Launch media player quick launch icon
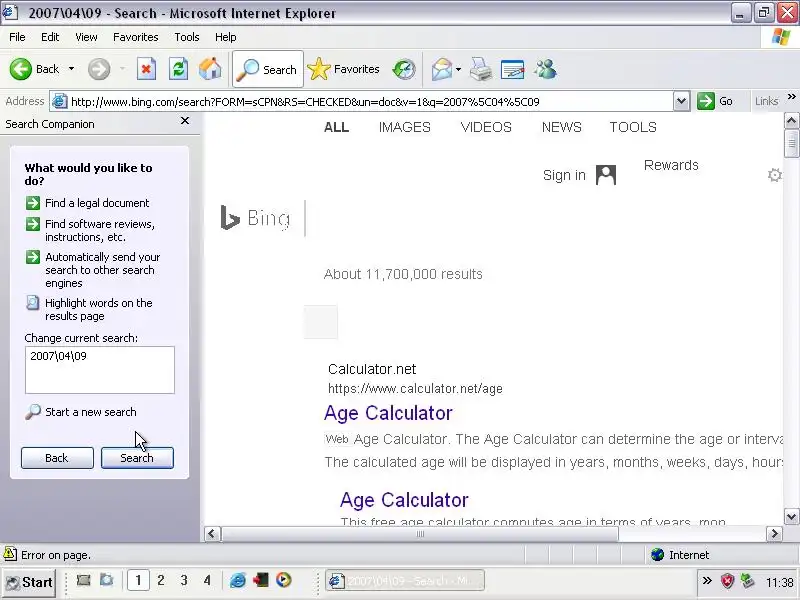The height and width of the screenshot is (600, 800). pos(284,580)
